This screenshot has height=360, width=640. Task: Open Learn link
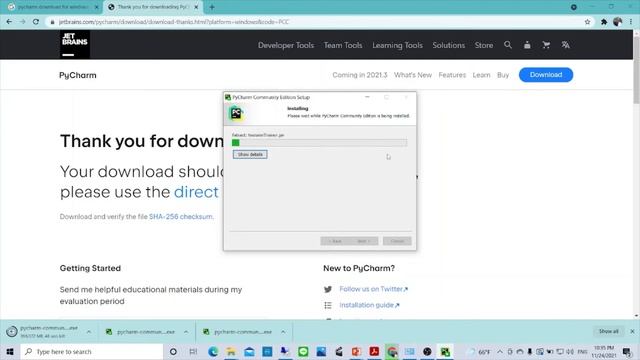click(481, 75)
